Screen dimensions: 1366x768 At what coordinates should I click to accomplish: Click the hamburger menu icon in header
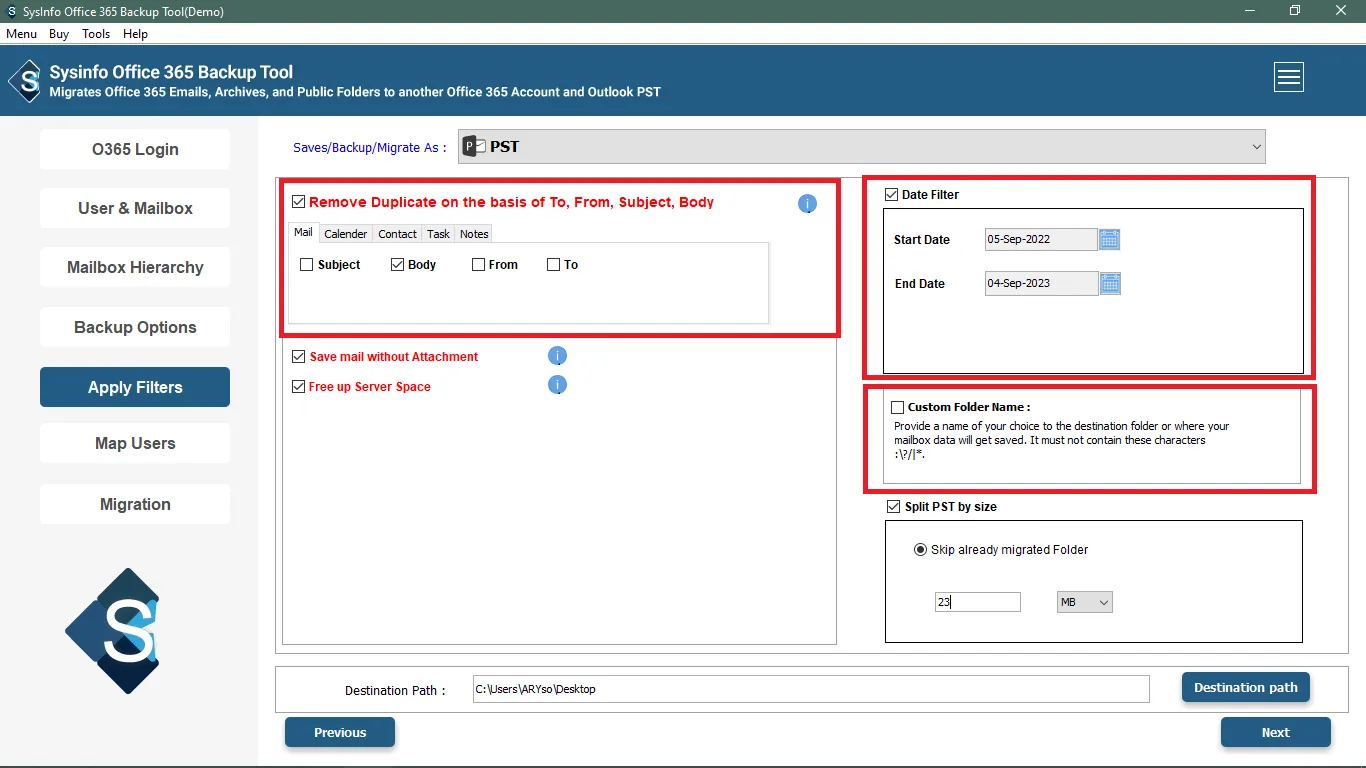[x=1288, y=77]
